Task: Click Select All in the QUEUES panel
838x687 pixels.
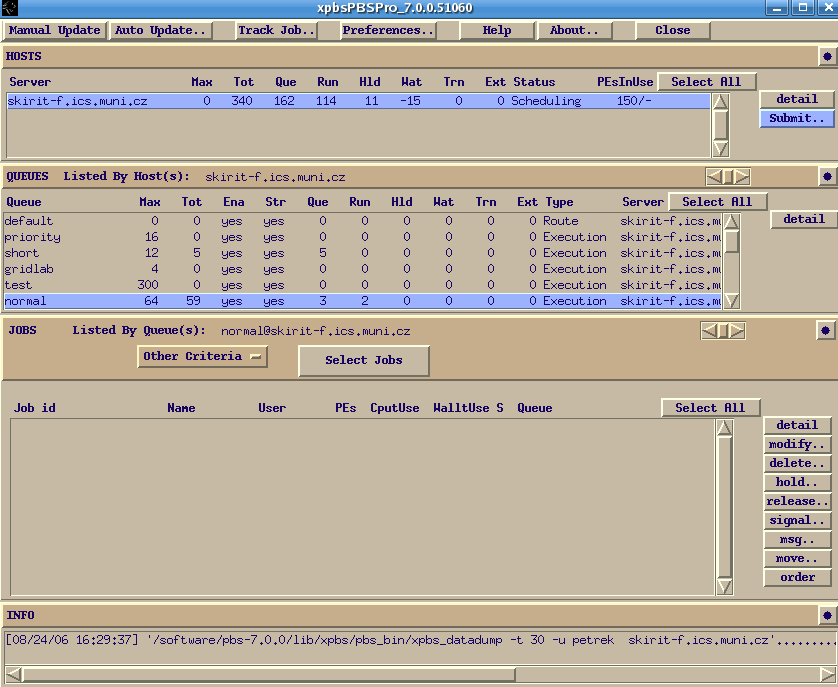Action: (717, 202)
